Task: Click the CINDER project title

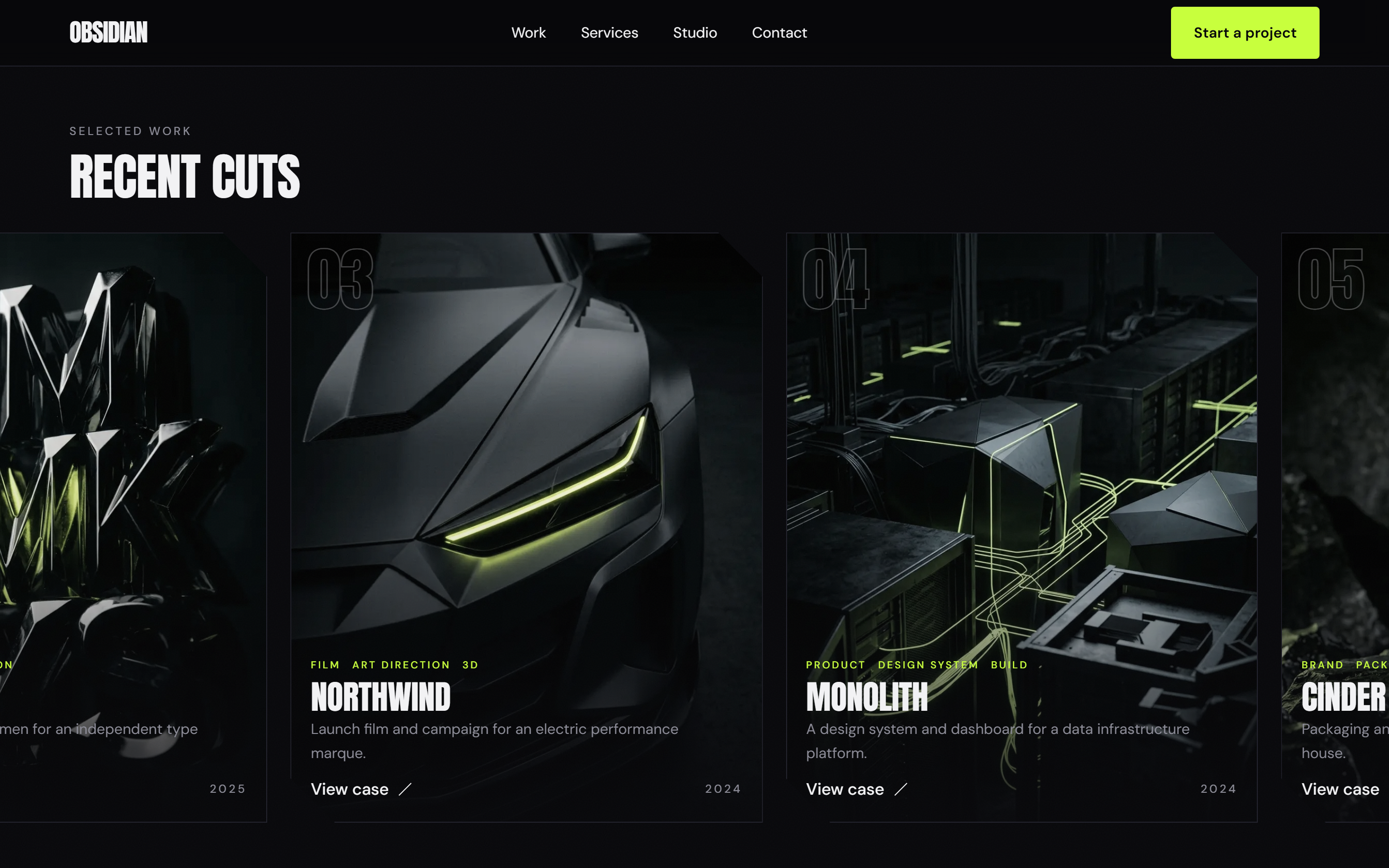Action: click(x=1343, y=697)
